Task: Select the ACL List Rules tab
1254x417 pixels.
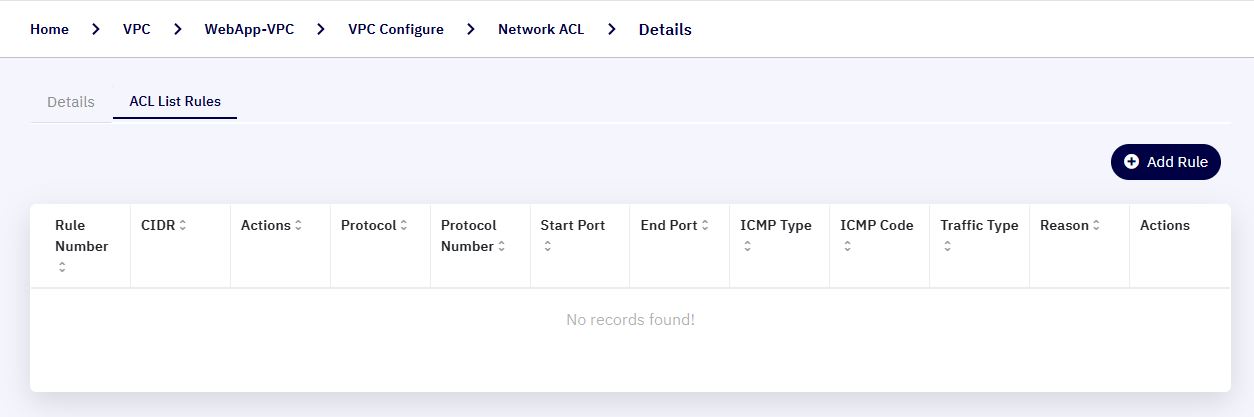Action: tap(175, 102)
